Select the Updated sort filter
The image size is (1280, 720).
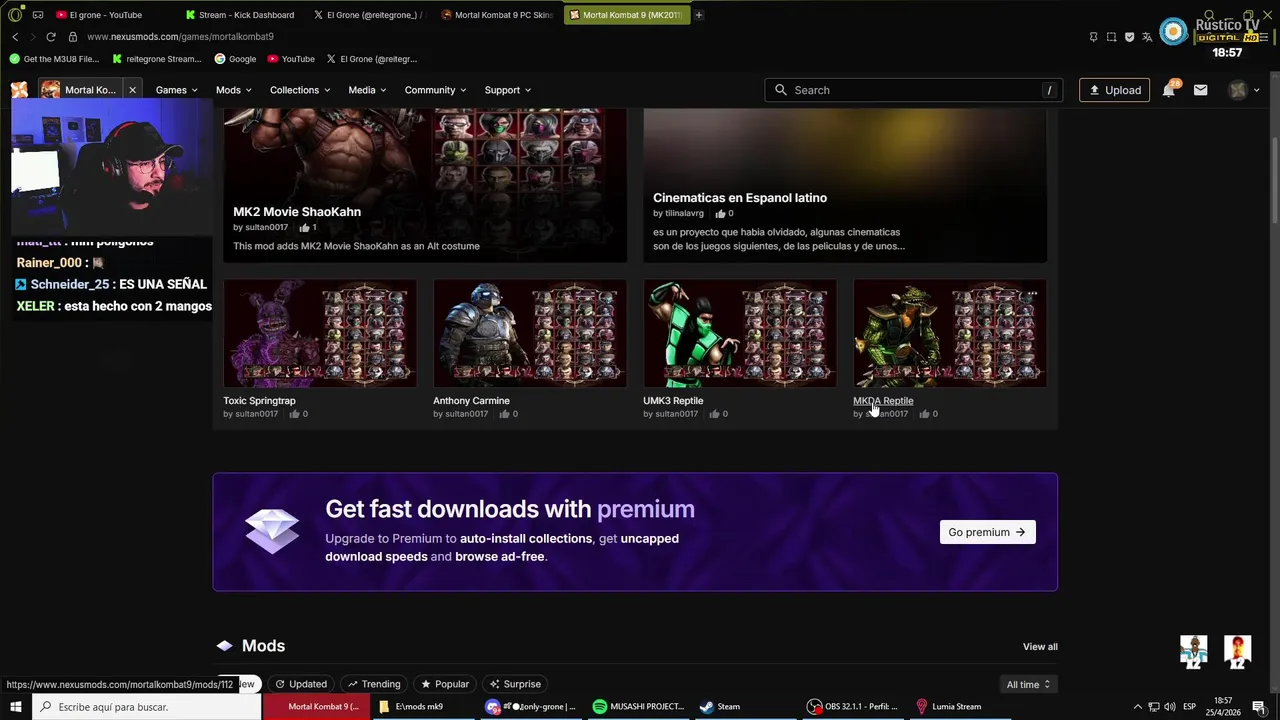click(x=301, y=684)
